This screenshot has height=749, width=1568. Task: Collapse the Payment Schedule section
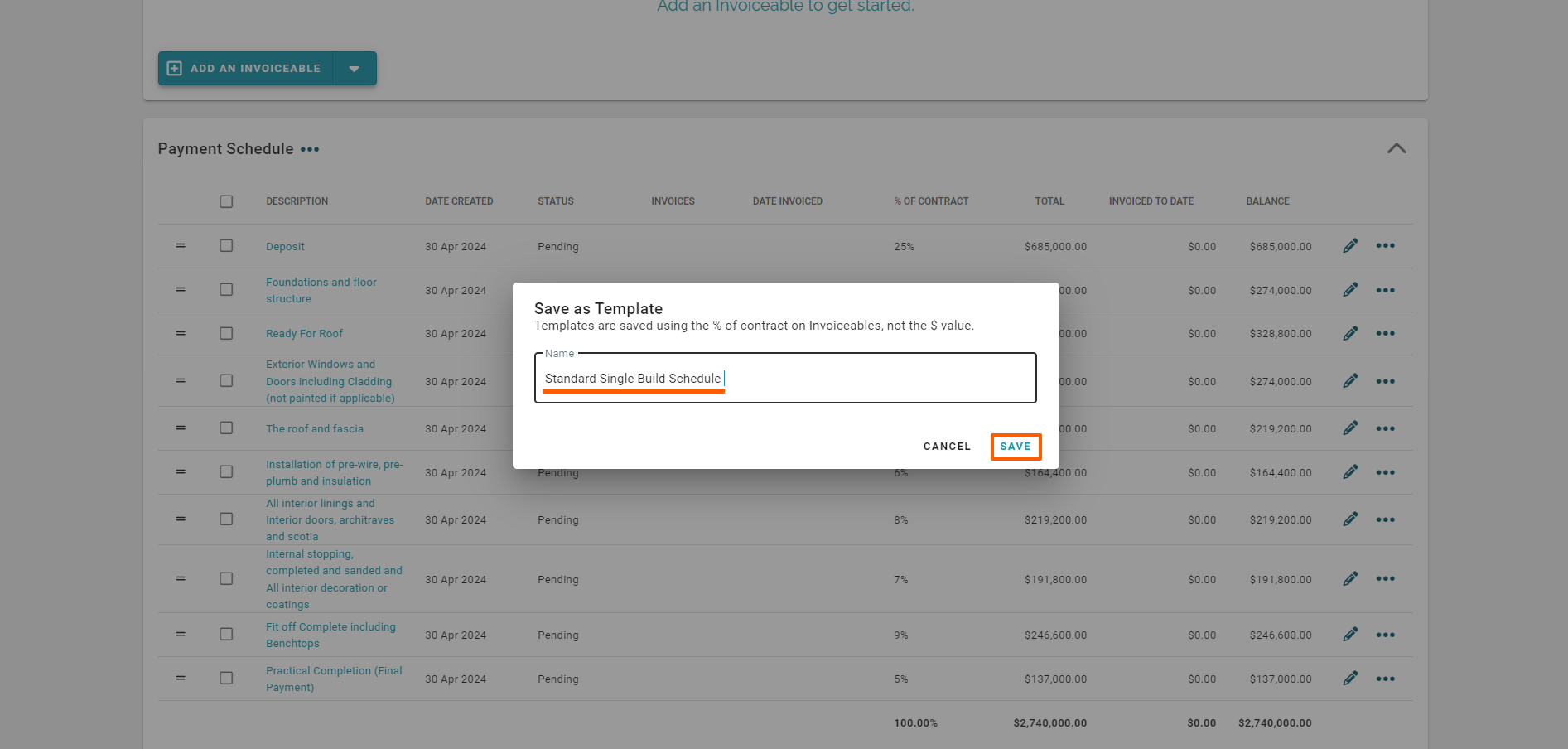coord(1397,148)
